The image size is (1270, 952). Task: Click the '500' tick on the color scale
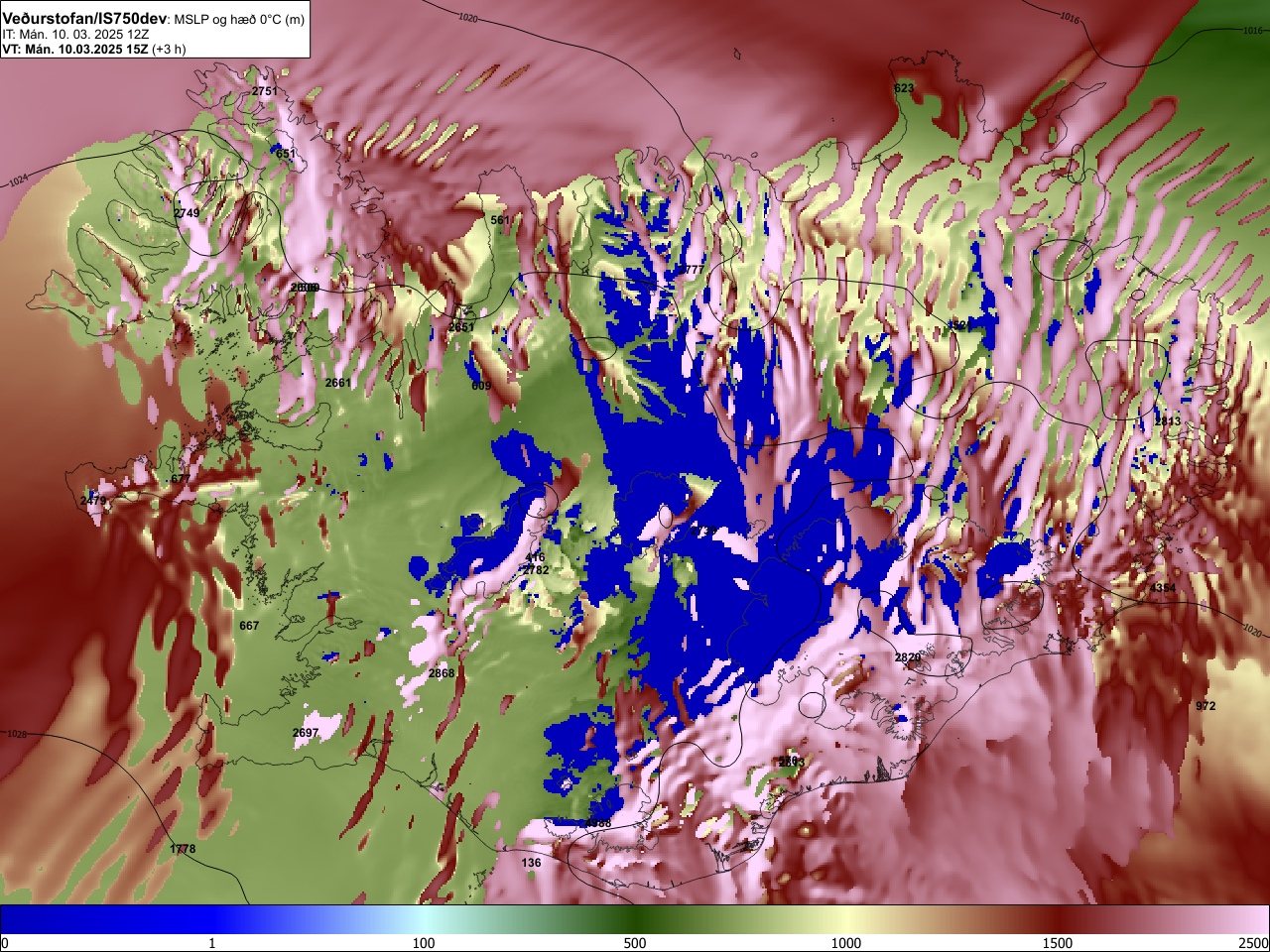pyautogui.click(x=635, y=943)
